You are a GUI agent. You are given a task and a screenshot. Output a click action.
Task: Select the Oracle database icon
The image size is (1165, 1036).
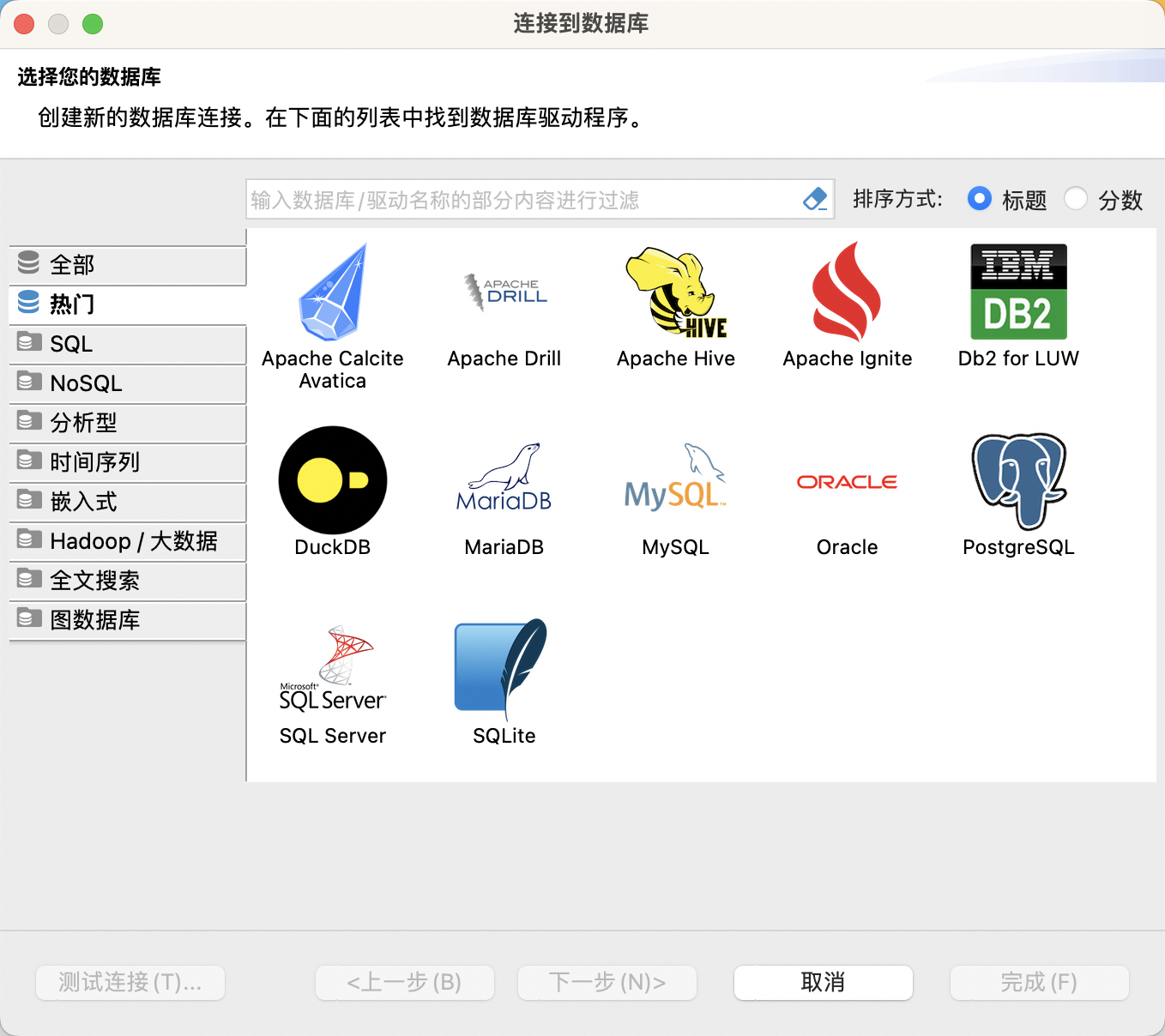pos(847,482)
